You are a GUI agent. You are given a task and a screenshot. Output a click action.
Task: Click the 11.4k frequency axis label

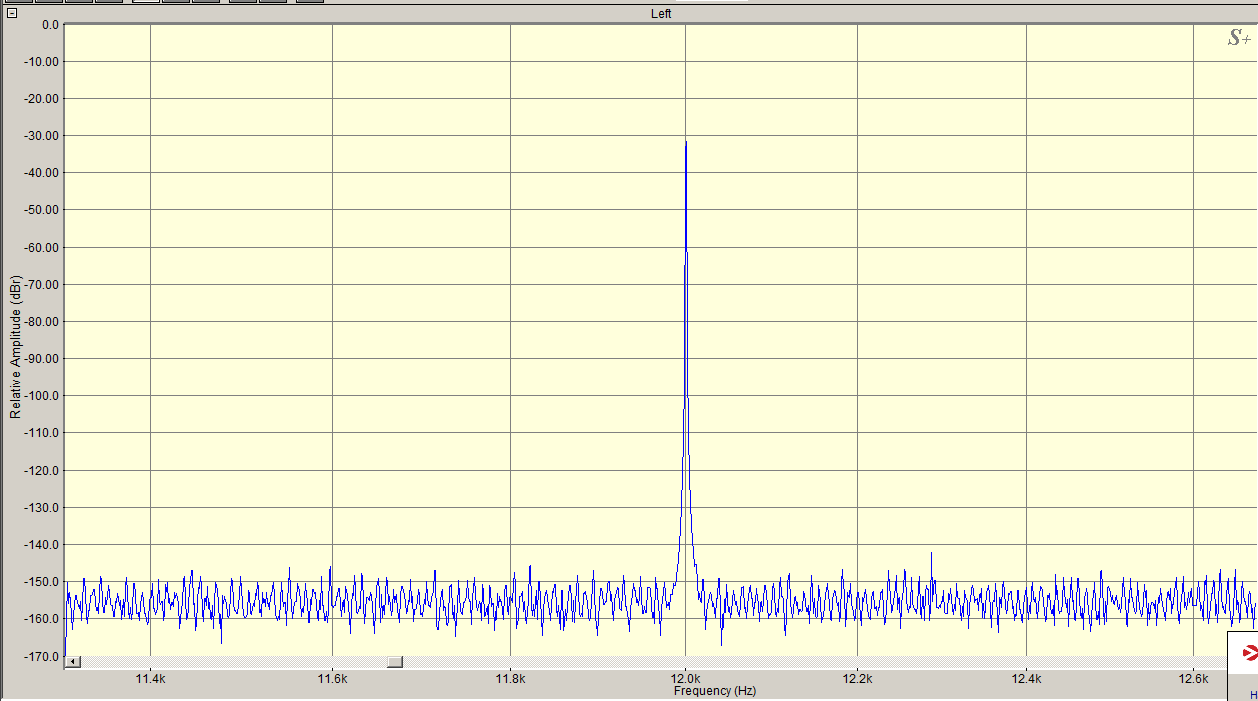coord(150,679)
